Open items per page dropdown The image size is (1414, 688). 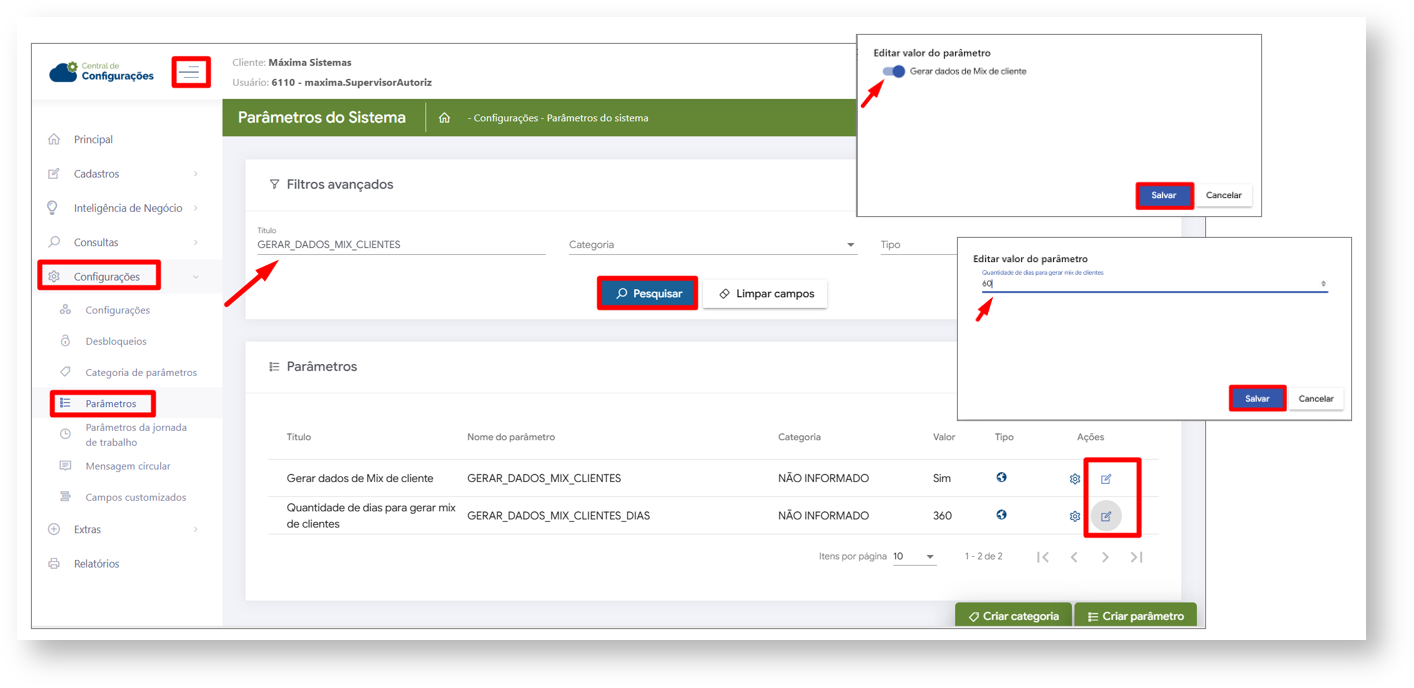914,557
